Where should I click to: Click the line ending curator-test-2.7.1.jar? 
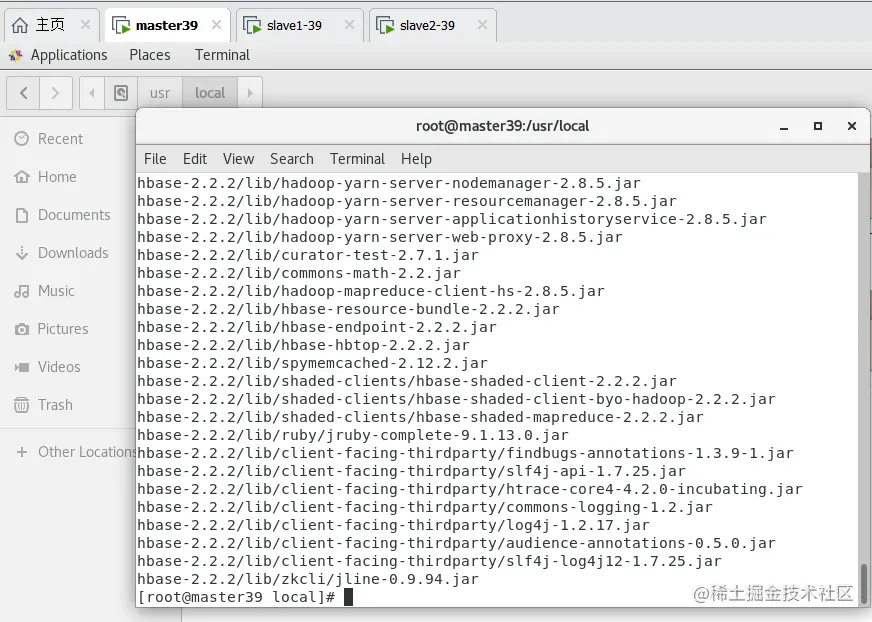pyautogui.click(x=308, y=255)
